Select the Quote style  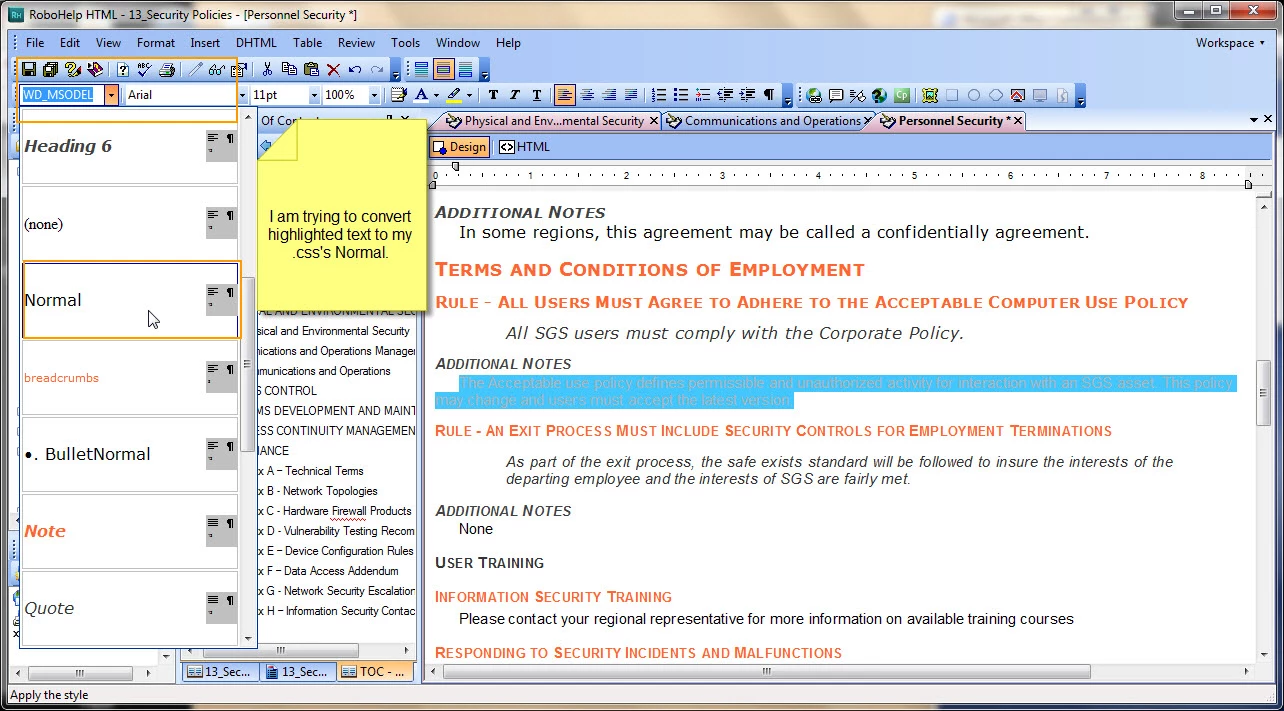[131, 608]
